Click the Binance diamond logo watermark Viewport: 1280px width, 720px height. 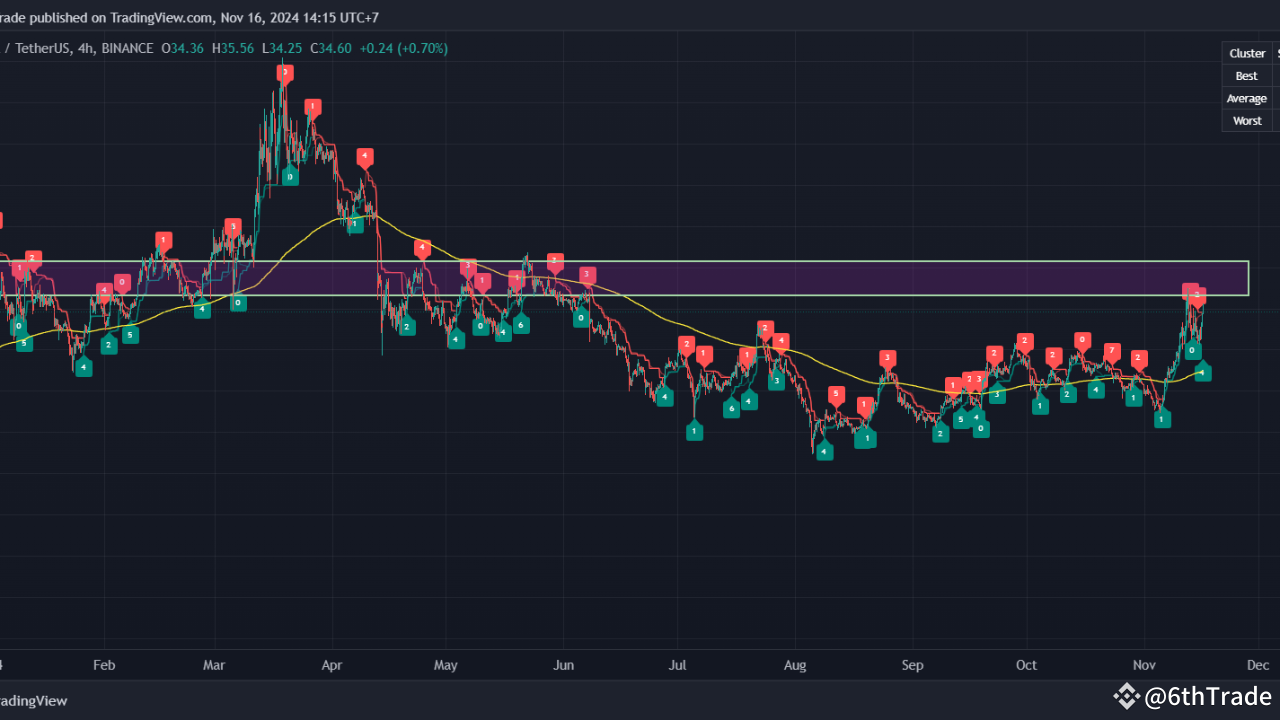pyautogui.click(x=1127, y=694)
